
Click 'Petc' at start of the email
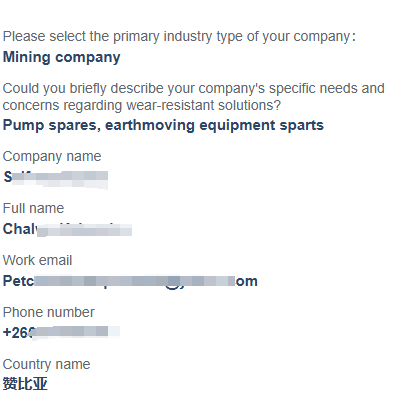coord(18,281)
